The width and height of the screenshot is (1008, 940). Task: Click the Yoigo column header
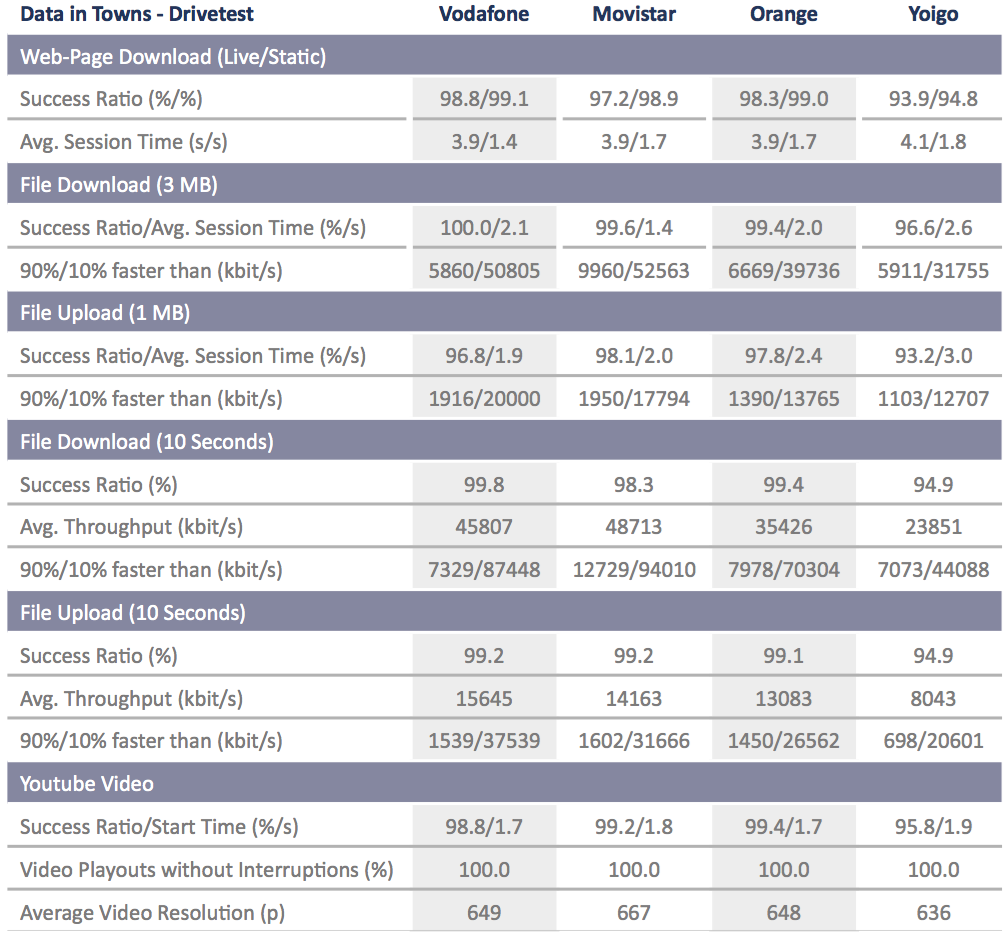coord(933,14)
